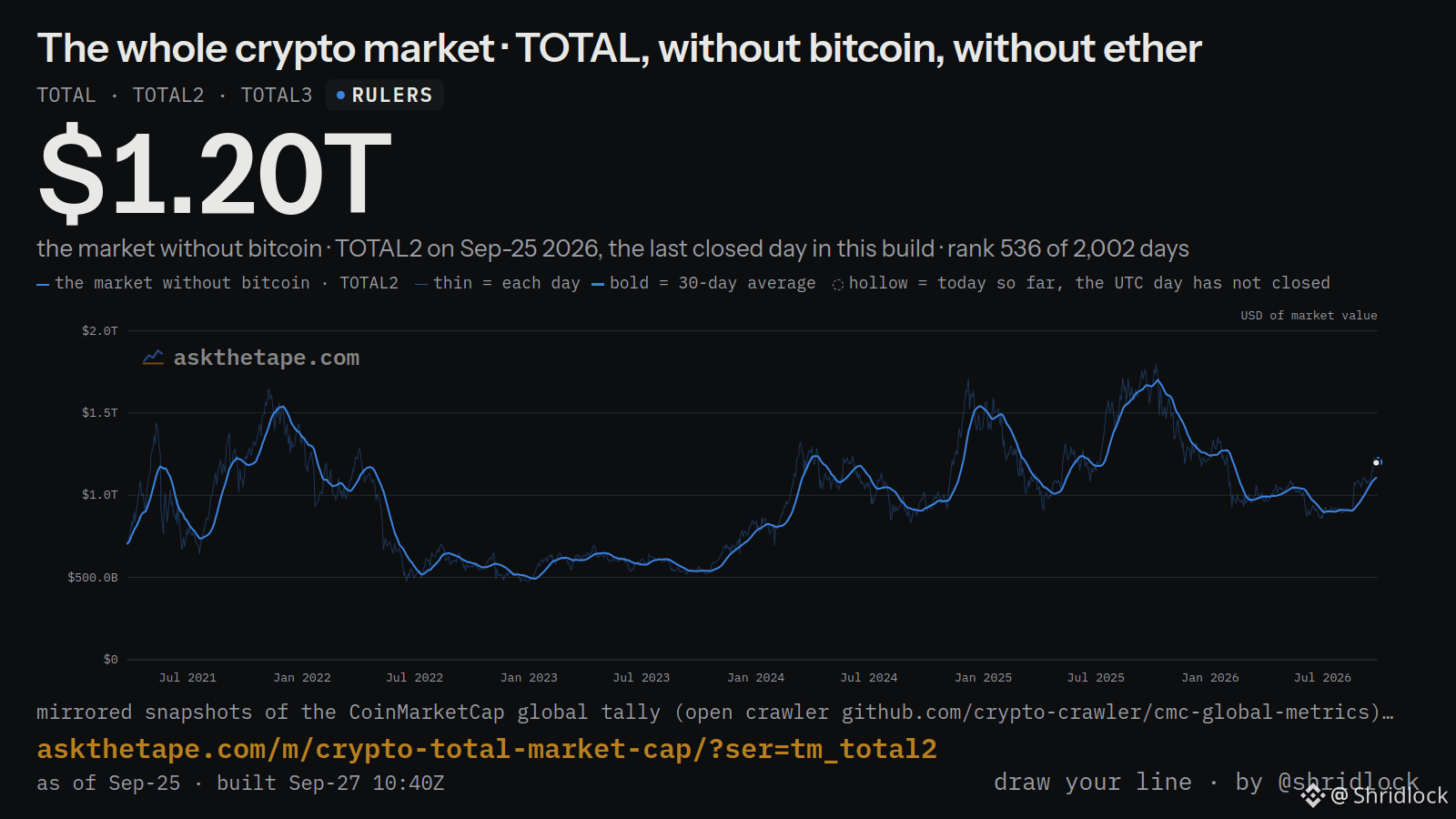Click the $1.5T y-axis label
Screen dimensions: 1456x819
100,413
